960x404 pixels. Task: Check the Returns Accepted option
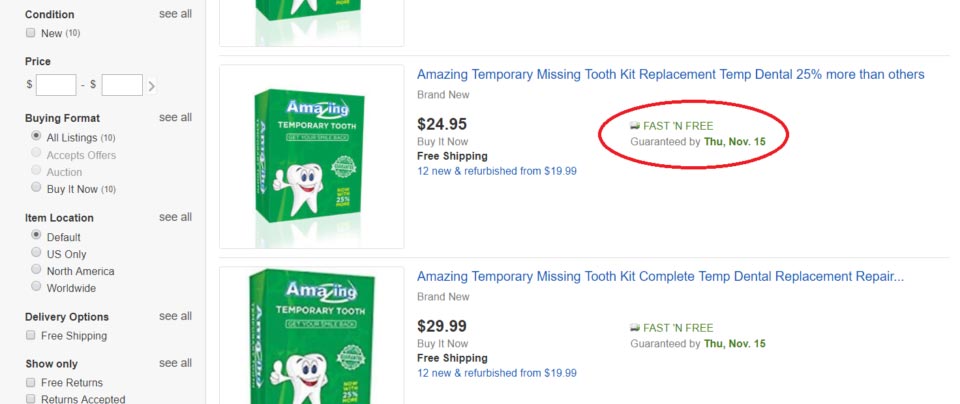tap(31, 399)
